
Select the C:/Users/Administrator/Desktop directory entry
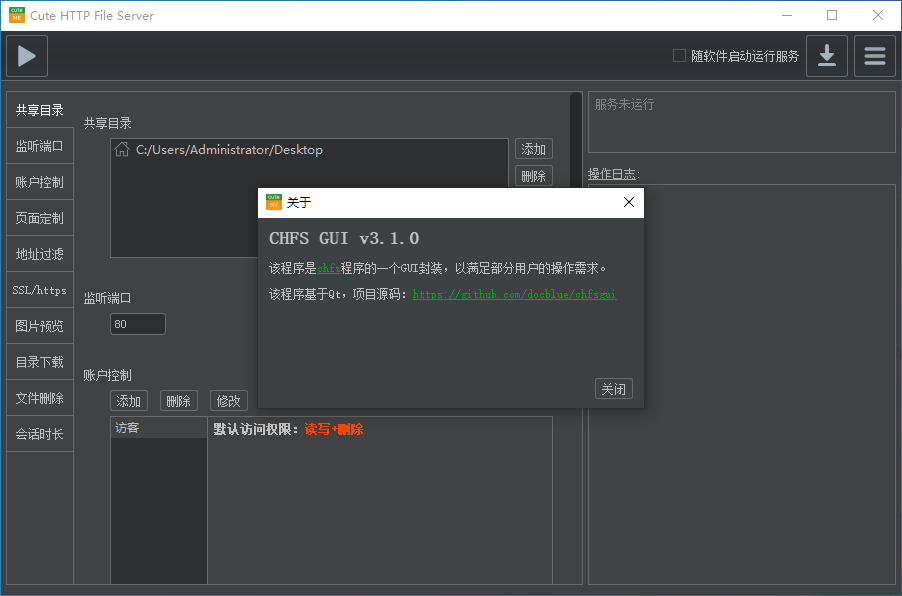tap(309, 150)
